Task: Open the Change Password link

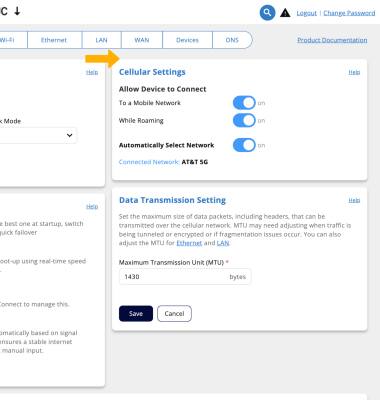Action: (349, 13)
